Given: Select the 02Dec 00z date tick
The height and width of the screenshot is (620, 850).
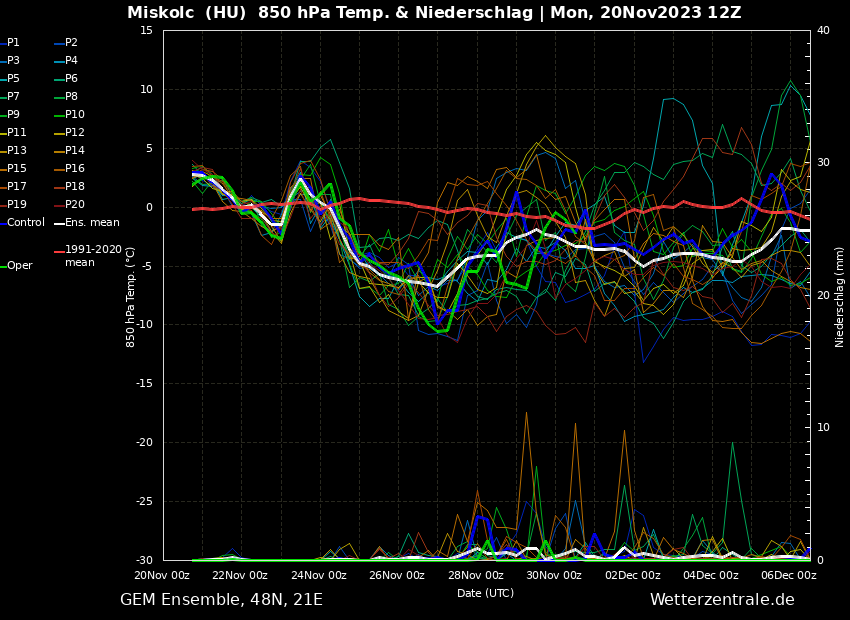Looking at the screenshot, I should tap(632, 575).
